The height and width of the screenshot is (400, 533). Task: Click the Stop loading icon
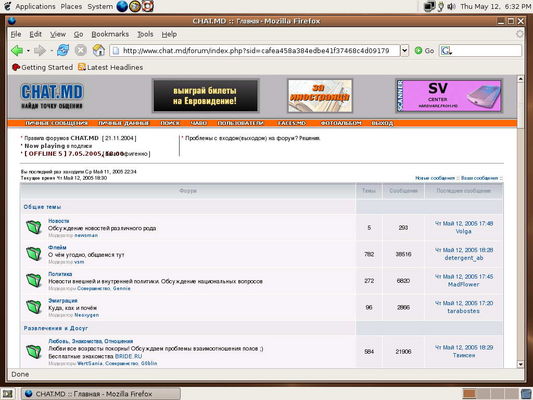81,51
